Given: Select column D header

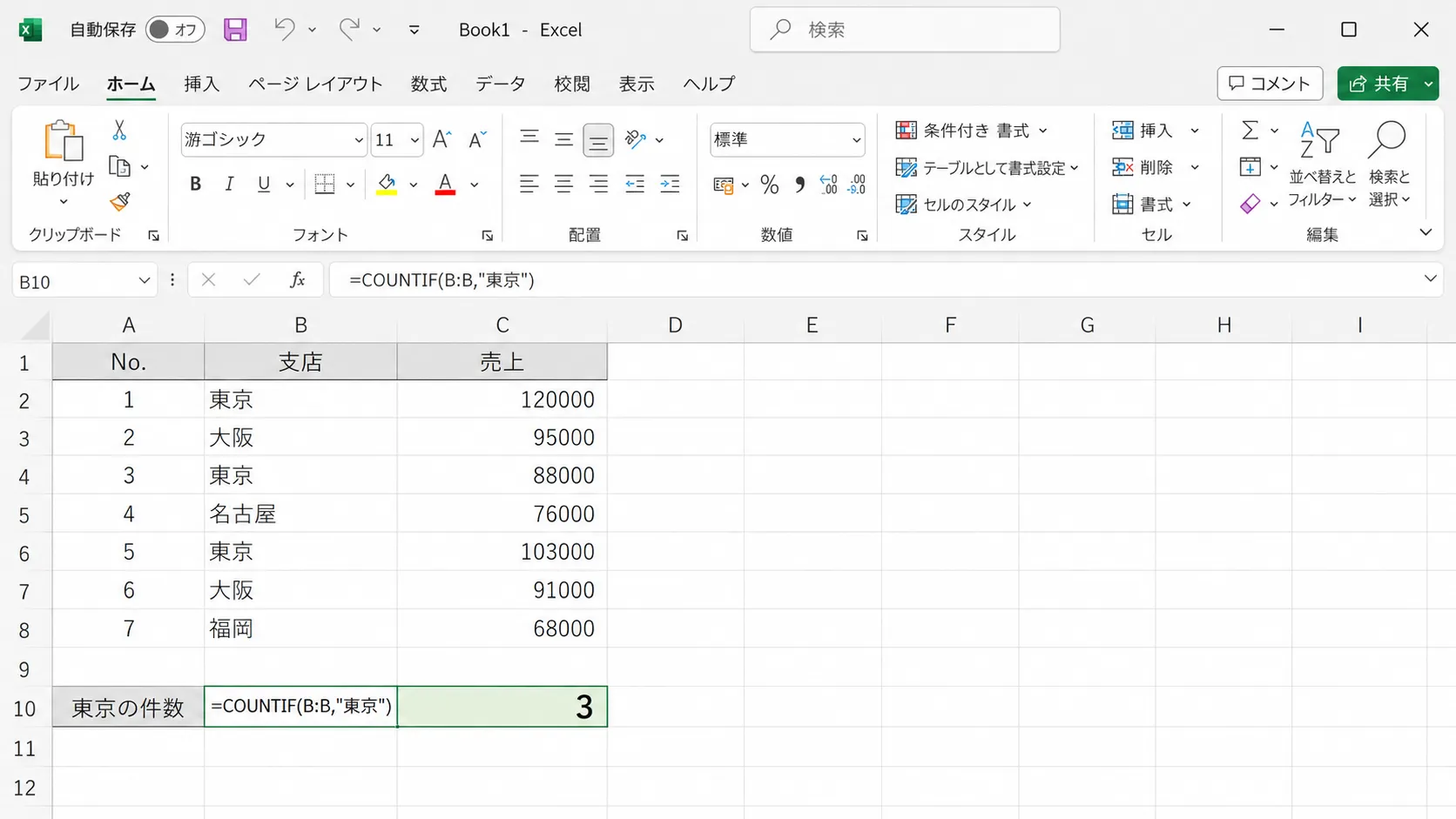Looking at the screenshot, I should pos(675,325).
